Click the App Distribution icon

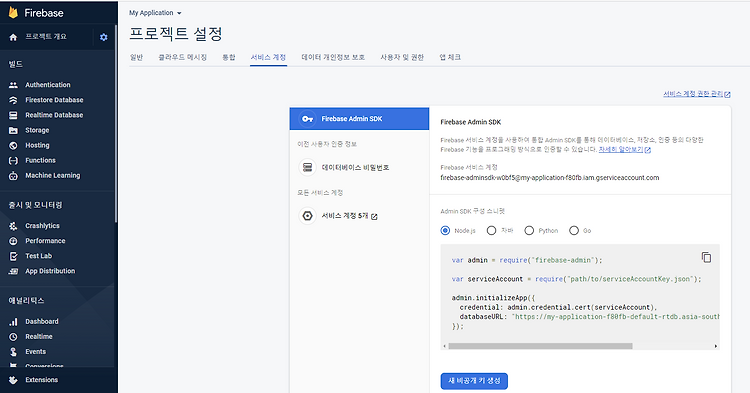13,271
